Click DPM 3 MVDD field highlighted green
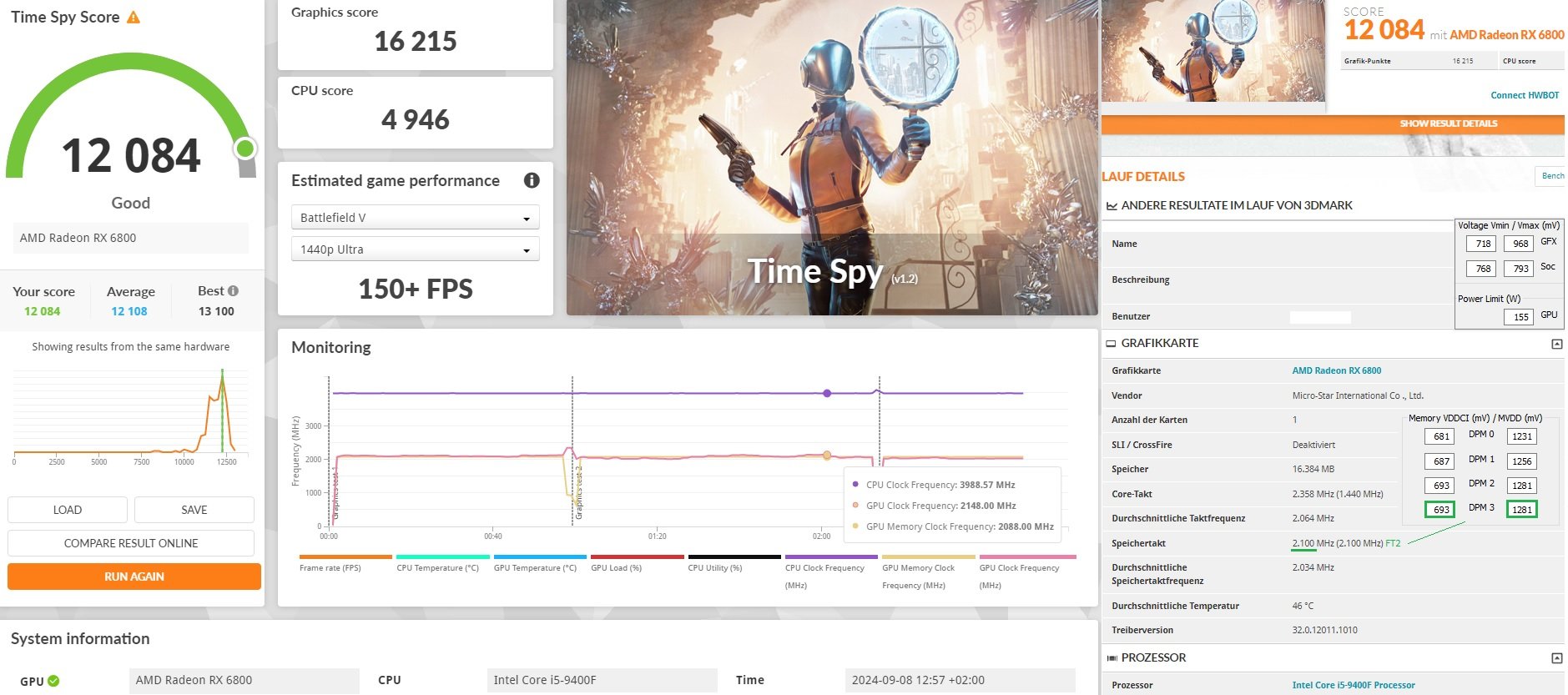Screen dimensions: 1568x695 pos(1522,510)
